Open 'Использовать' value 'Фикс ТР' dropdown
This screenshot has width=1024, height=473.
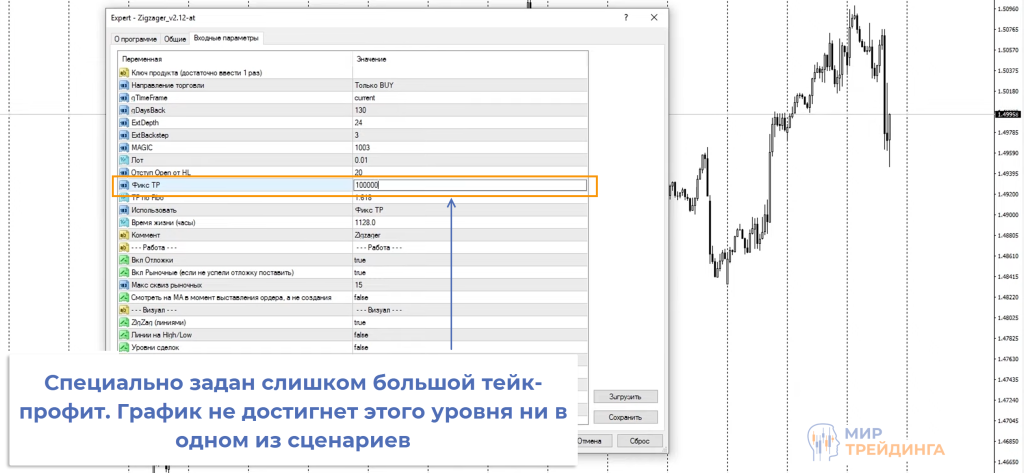pyautogui.click(x=371, y=210)
